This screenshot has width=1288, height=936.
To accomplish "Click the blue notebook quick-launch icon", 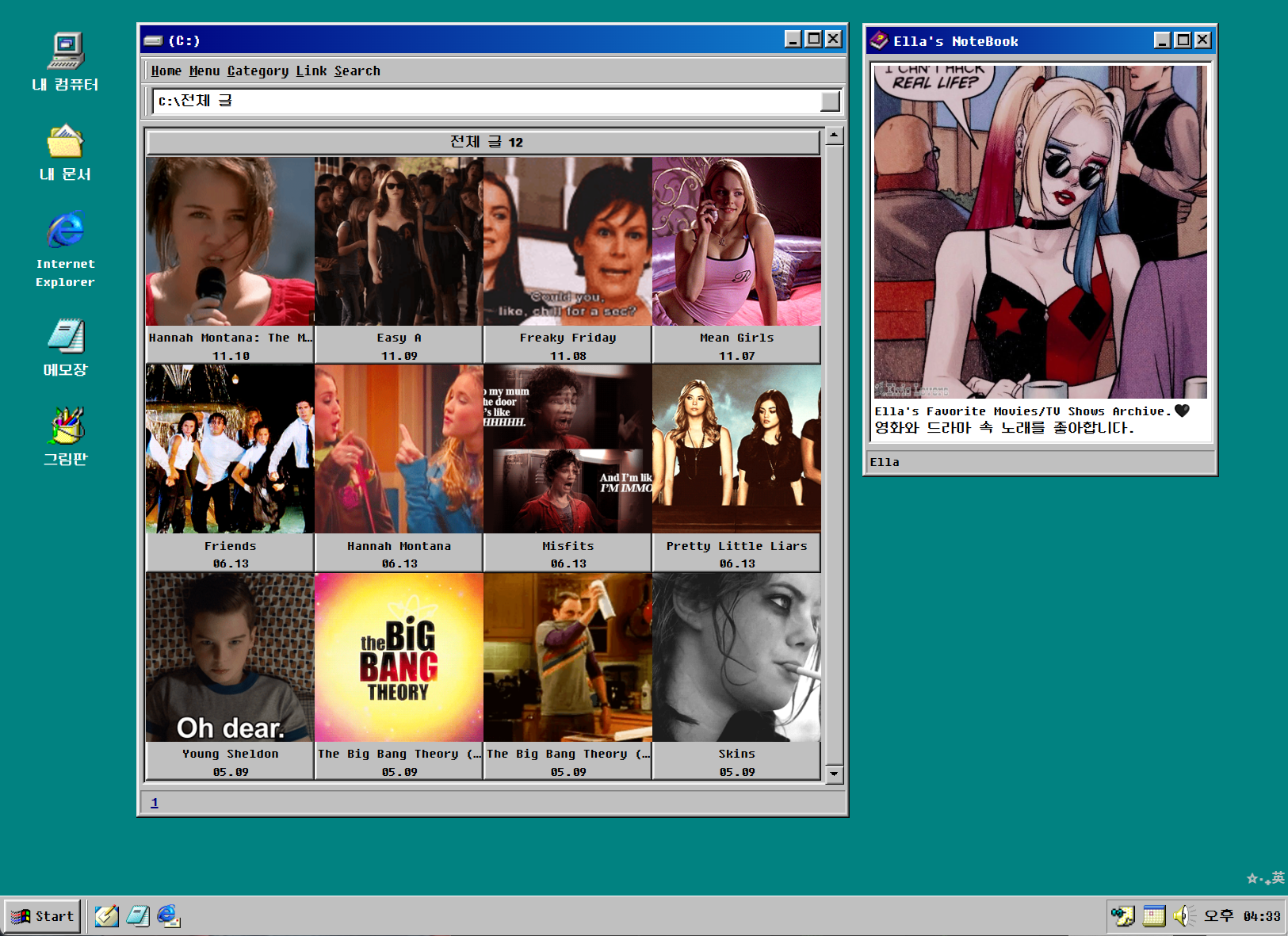I will [138, 916].
